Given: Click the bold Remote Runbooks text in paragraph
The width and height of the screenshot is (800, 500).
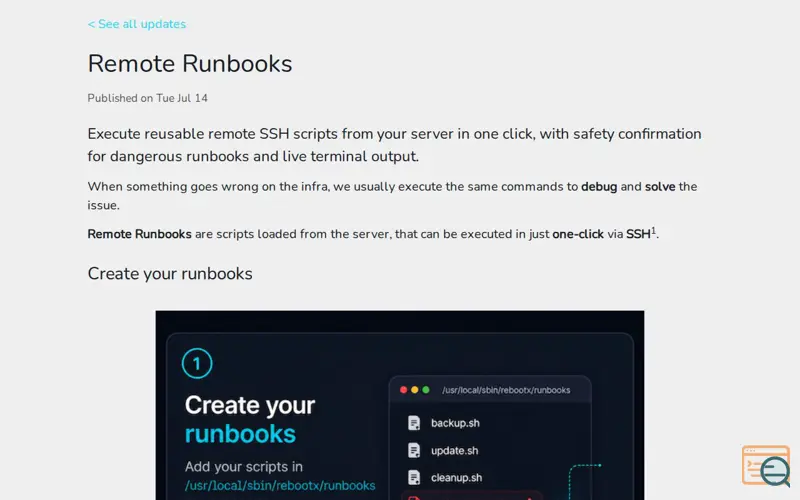Looking at the screenshot, I should (x=139, y=234).
